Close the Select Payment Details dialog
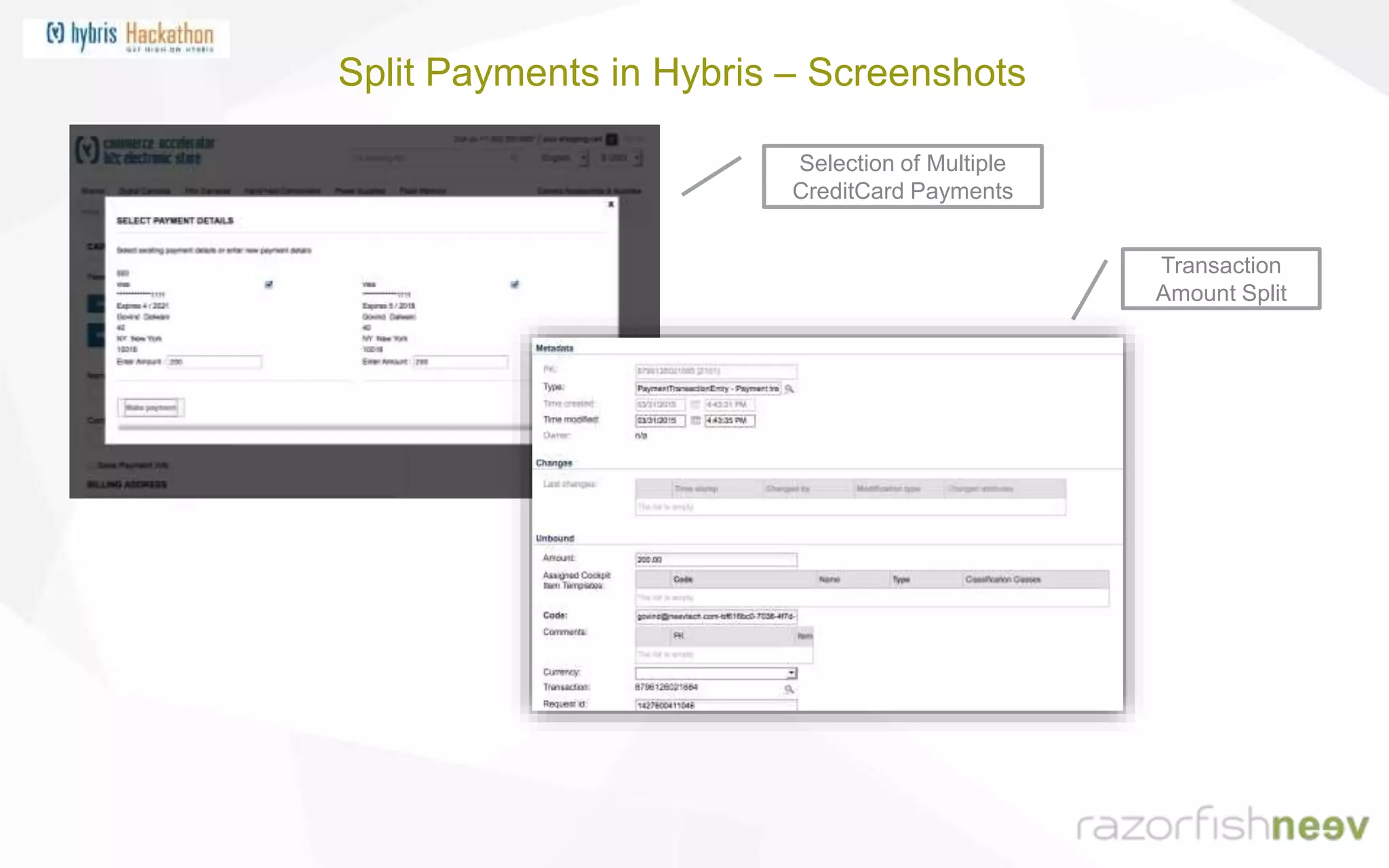Viewport: 1389px width, 868px height. pos(610,204)
